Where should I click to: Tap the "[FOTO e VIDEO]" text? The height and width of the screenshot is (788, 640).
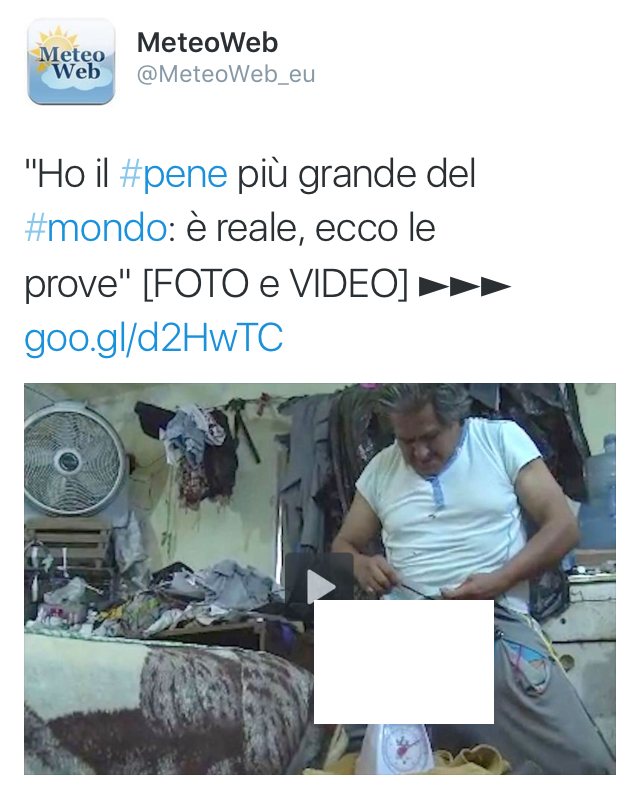coord(275,284)
